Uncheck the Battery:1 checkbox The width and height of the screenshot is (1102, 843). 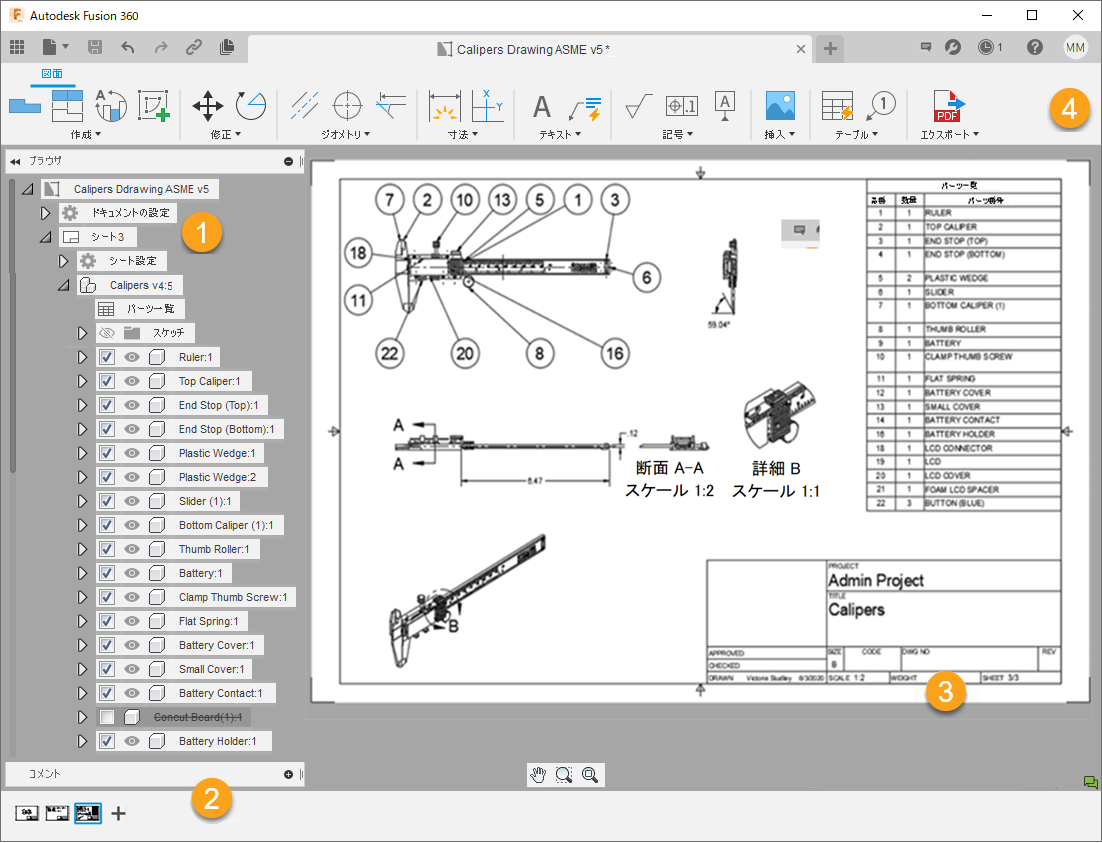pyautogui.click(x=106, y=573)
